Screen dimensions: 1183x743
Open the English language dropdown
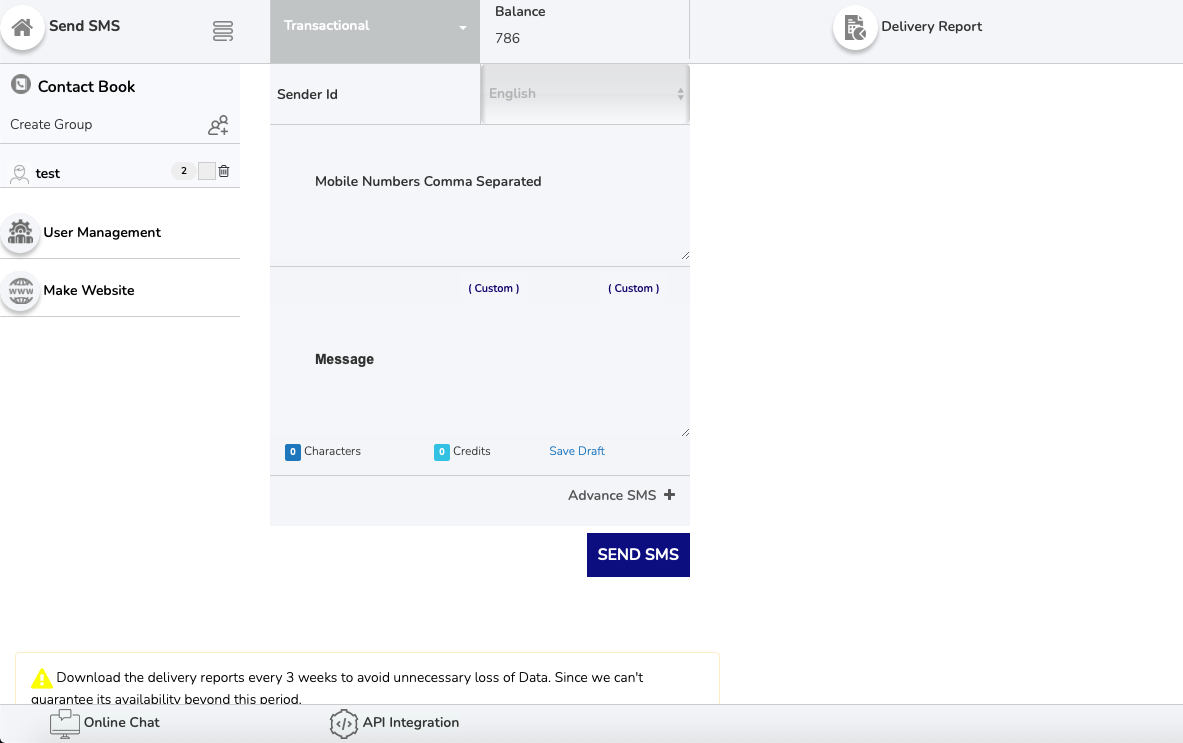pyautogui.click(x=585, y=94)
